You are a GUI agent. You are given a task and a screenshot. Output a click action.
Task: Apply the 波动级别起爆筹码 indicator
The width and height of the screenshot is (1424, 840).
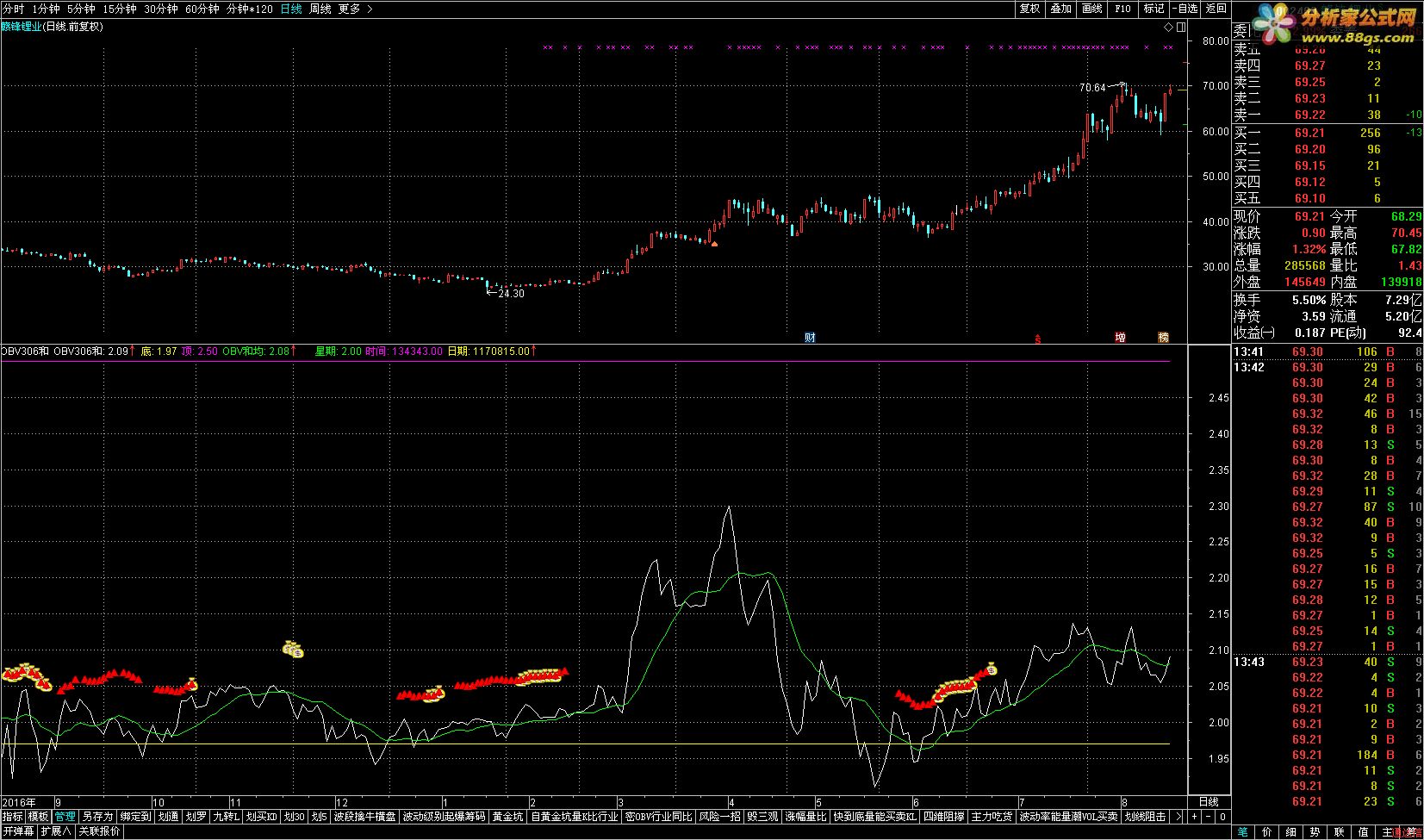point(444,817)
